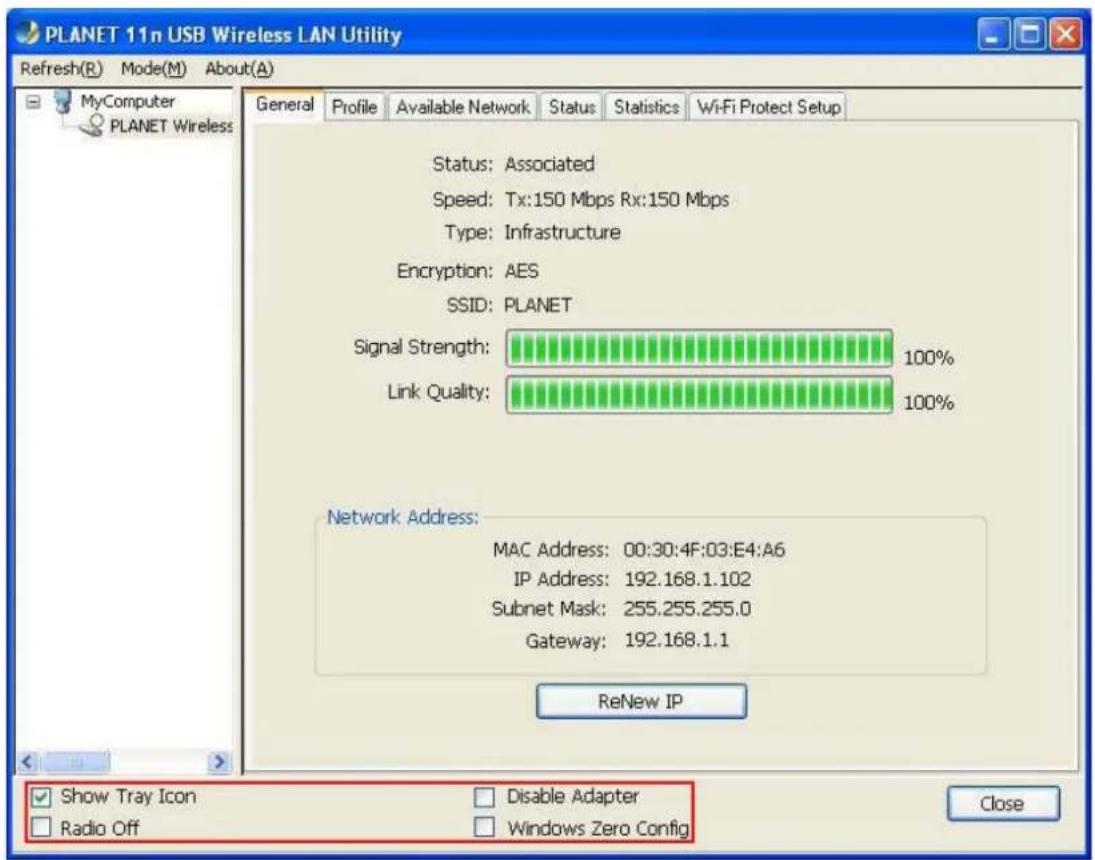Image resolution: width=1095 pixels, height=860 pixels.
Task: Click the SSID value PLANET
Action: 538,305
